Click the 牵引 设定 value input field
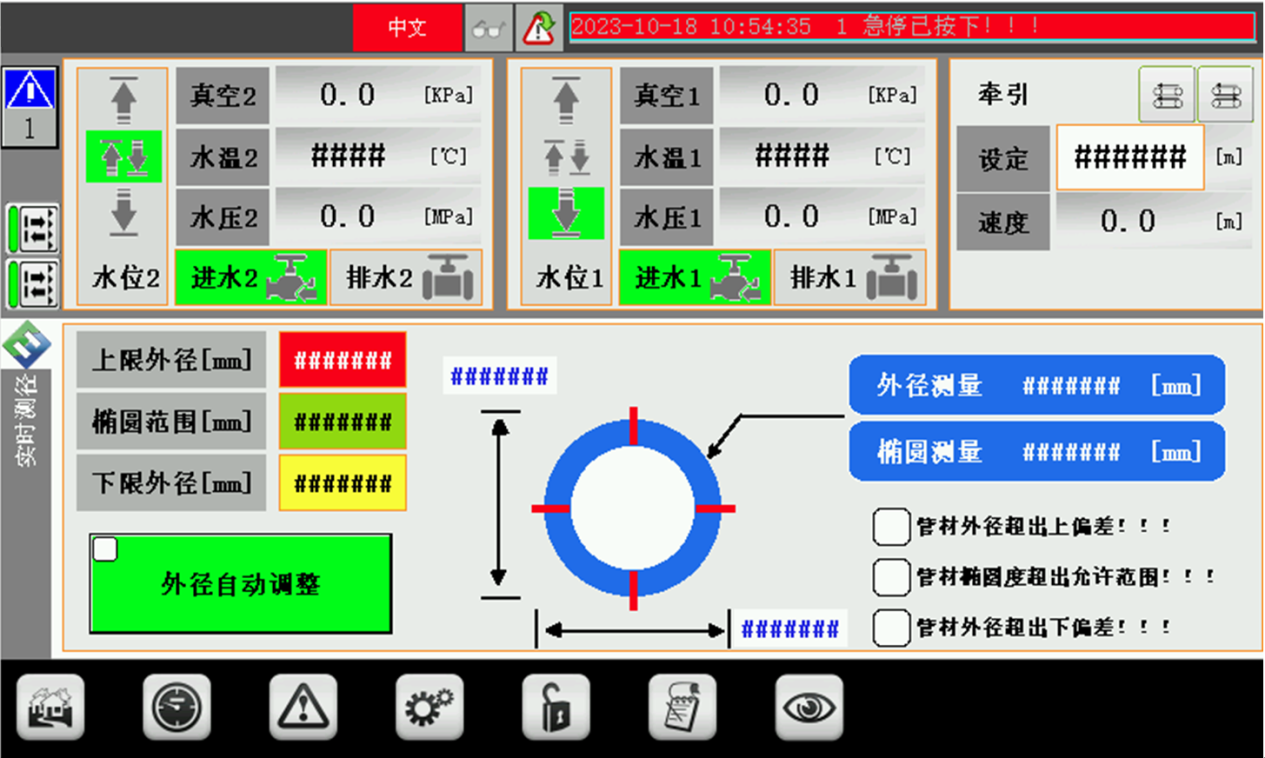Screen dimensions: 1265x758 [1129, 158]
